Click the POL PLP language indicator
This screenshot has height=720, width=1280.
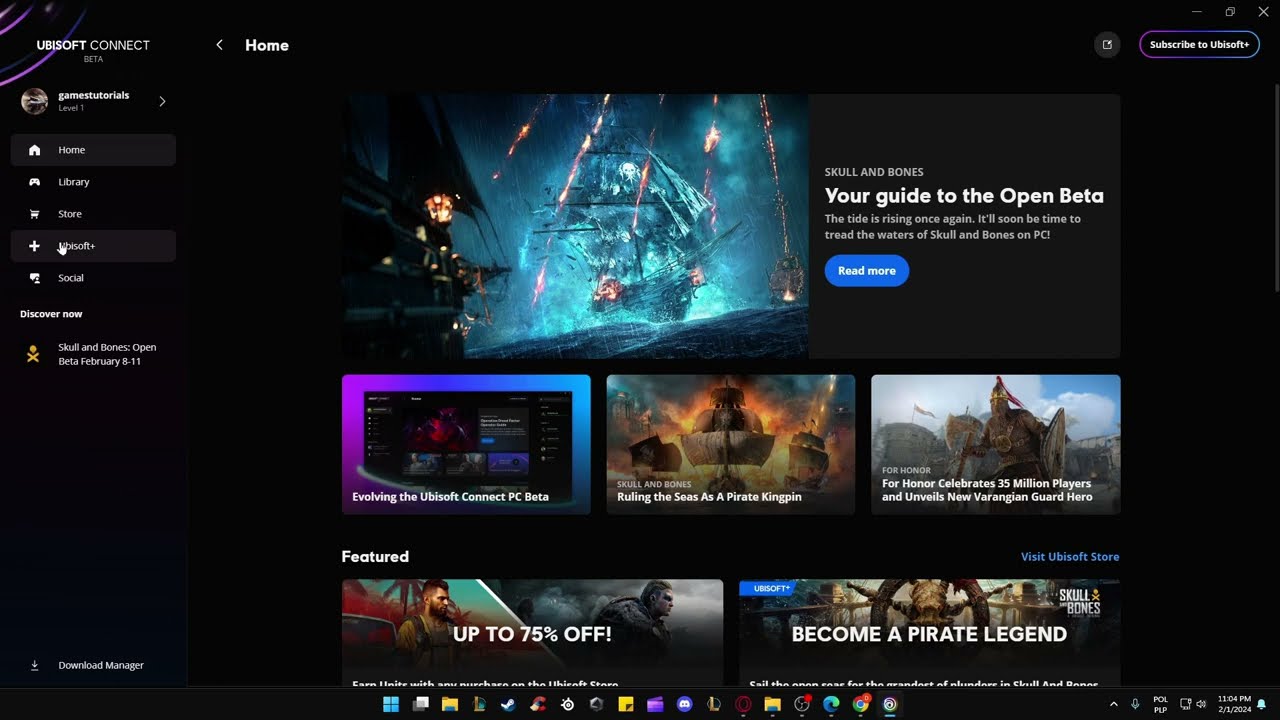1161,704
